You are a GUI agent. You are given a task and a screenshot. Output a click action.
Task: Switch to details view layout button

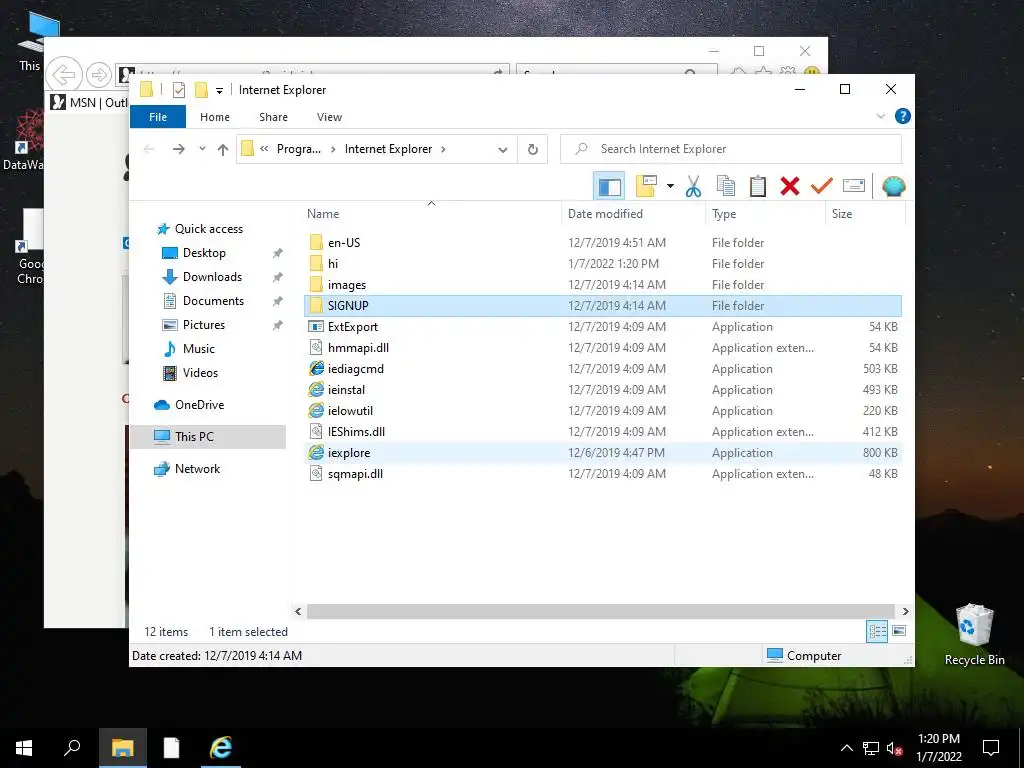pyautogui.click(x=877, y=632)
